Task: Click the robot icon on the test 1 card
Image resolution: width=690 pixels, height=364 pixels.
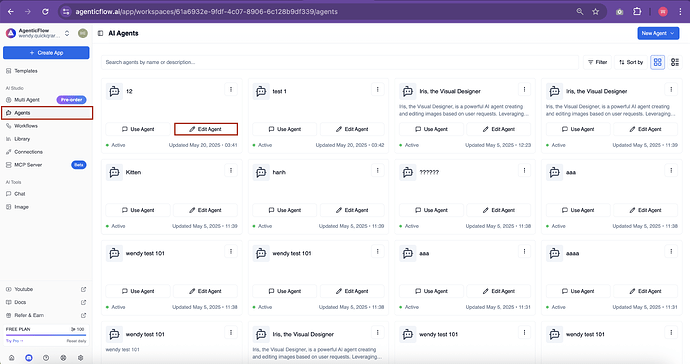Action: [x=261, y=92]
